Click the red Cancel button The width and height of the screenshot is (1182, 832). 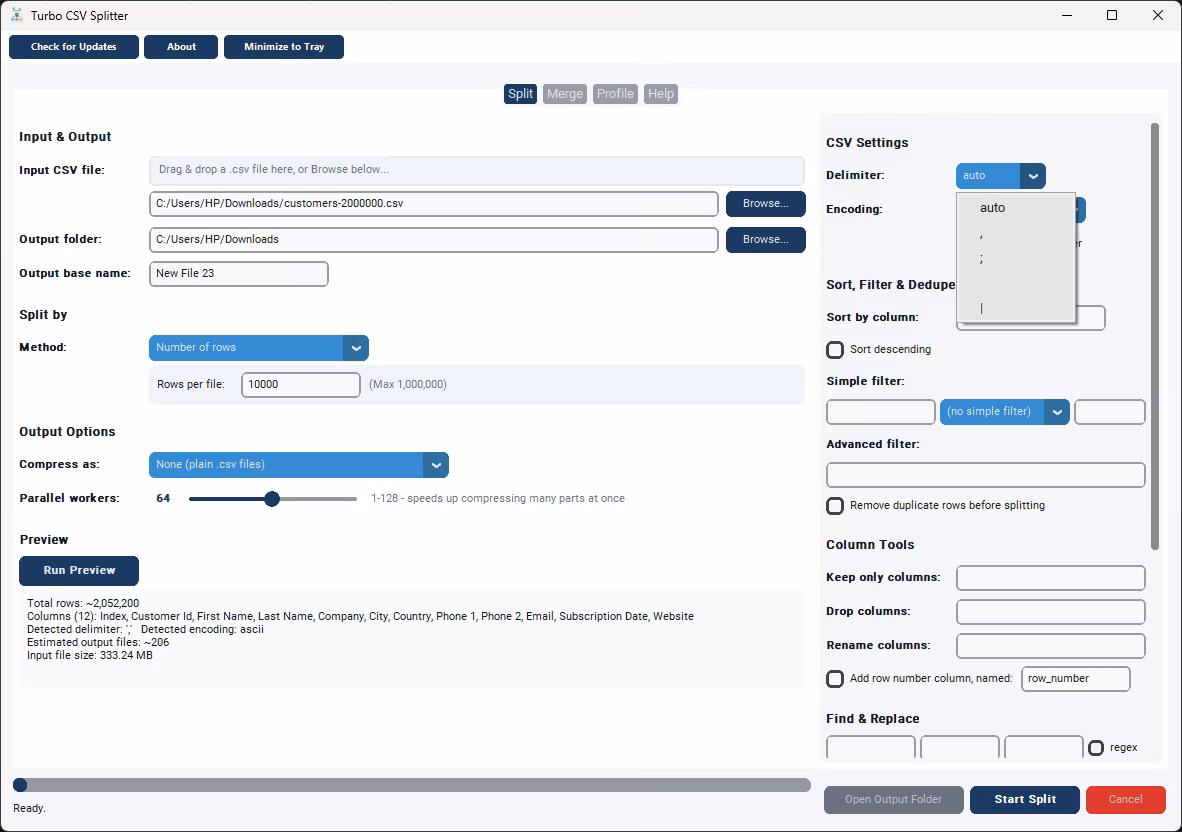[x=1125, y=800]
